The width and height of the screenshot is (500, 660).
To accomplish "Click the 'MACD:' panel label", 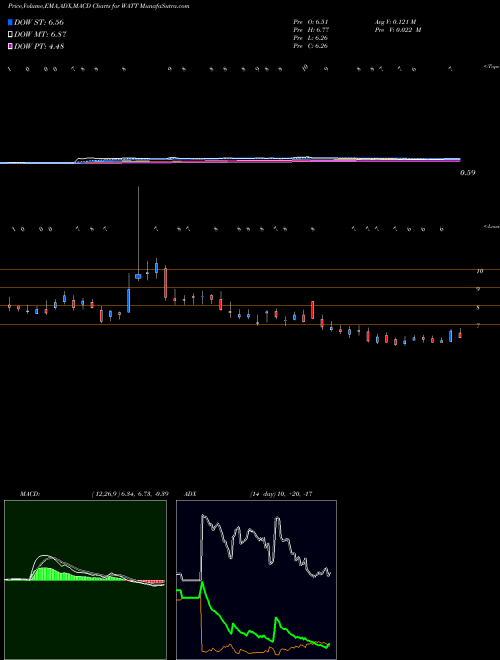I will 30,494.
